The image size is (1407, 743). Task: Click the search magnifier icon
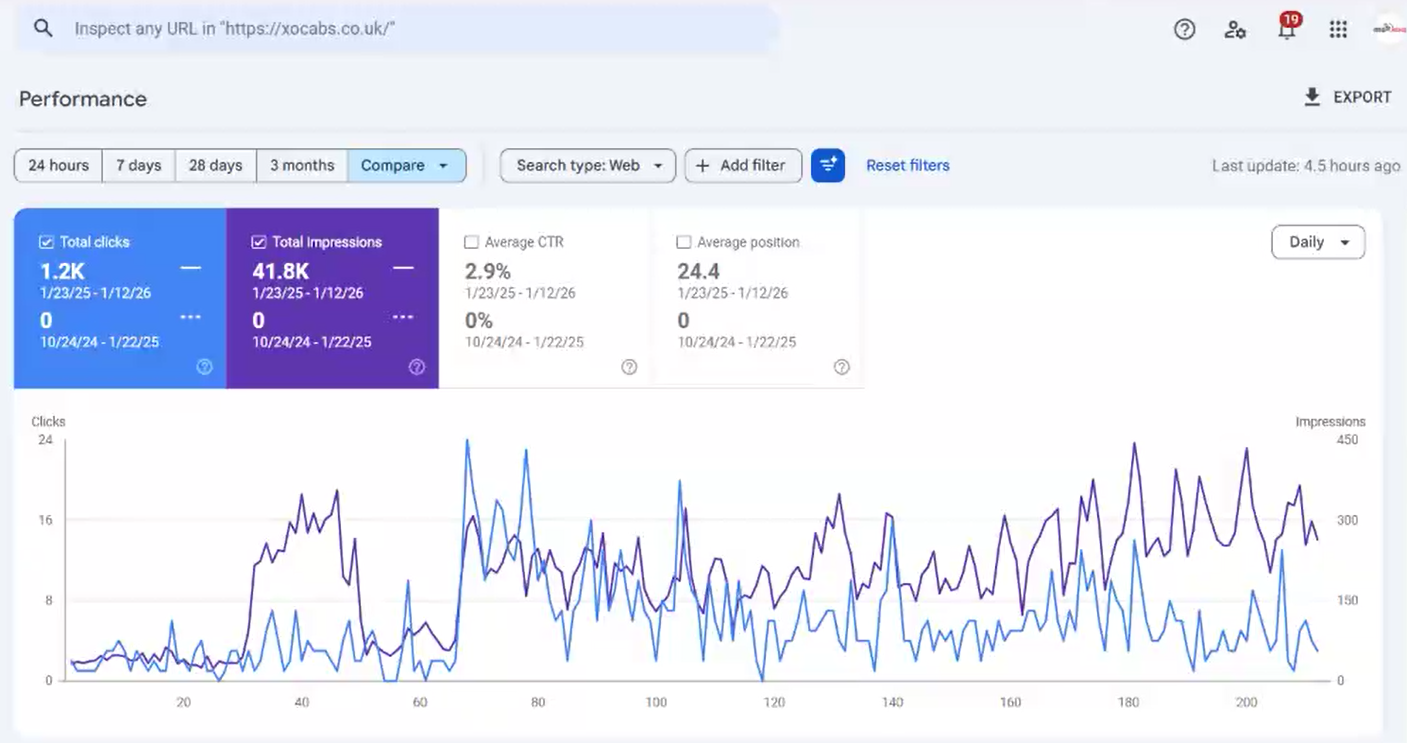pos(40,28)
